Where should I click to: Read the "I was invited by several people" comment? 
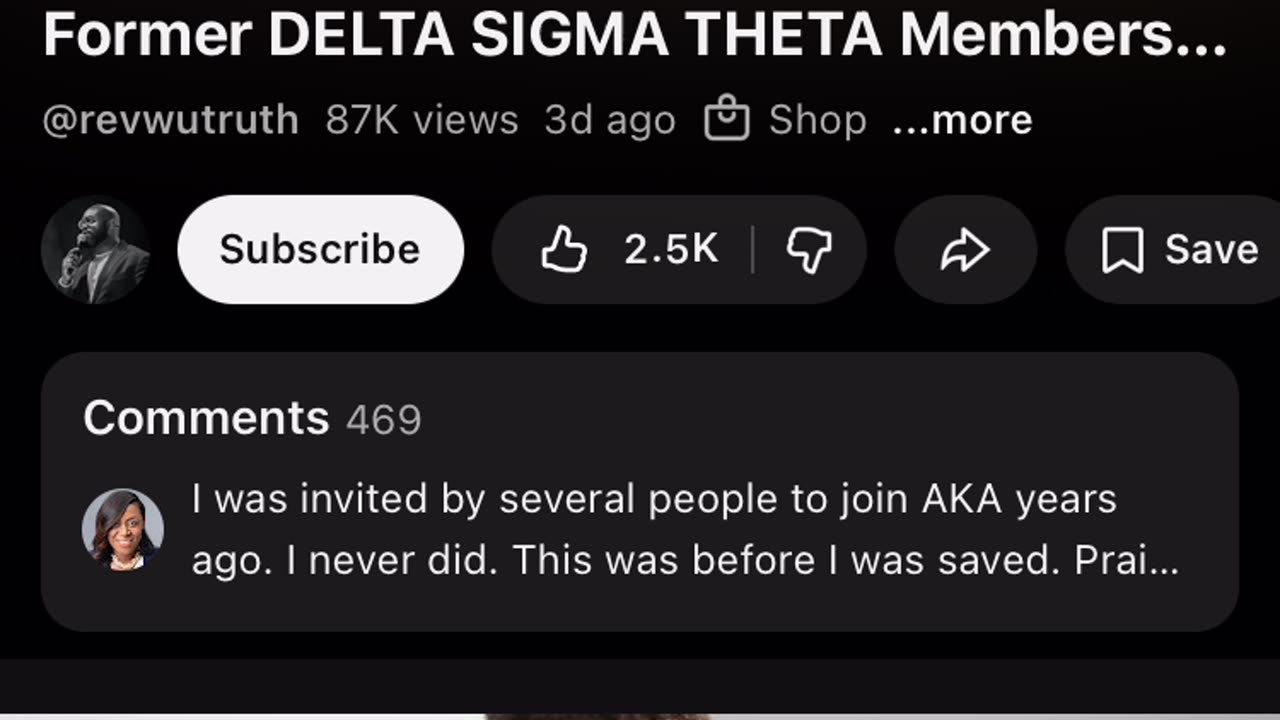pos(685,530)
